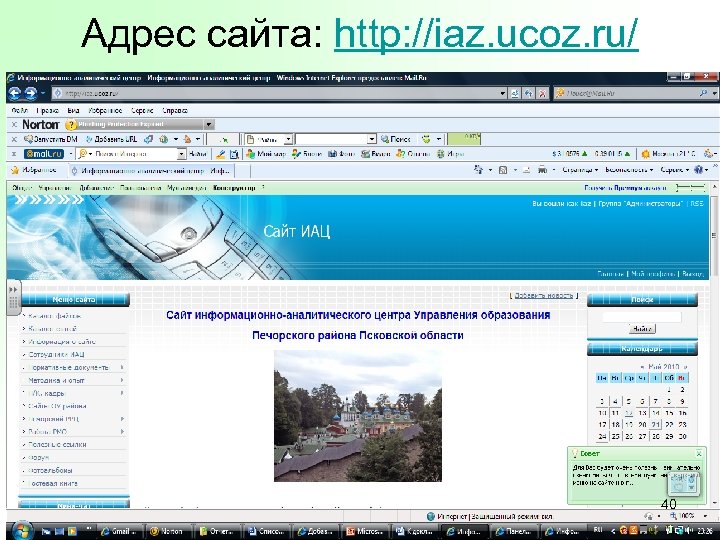
Task: Open the Справка menu
Action: (x=174, y=110)
